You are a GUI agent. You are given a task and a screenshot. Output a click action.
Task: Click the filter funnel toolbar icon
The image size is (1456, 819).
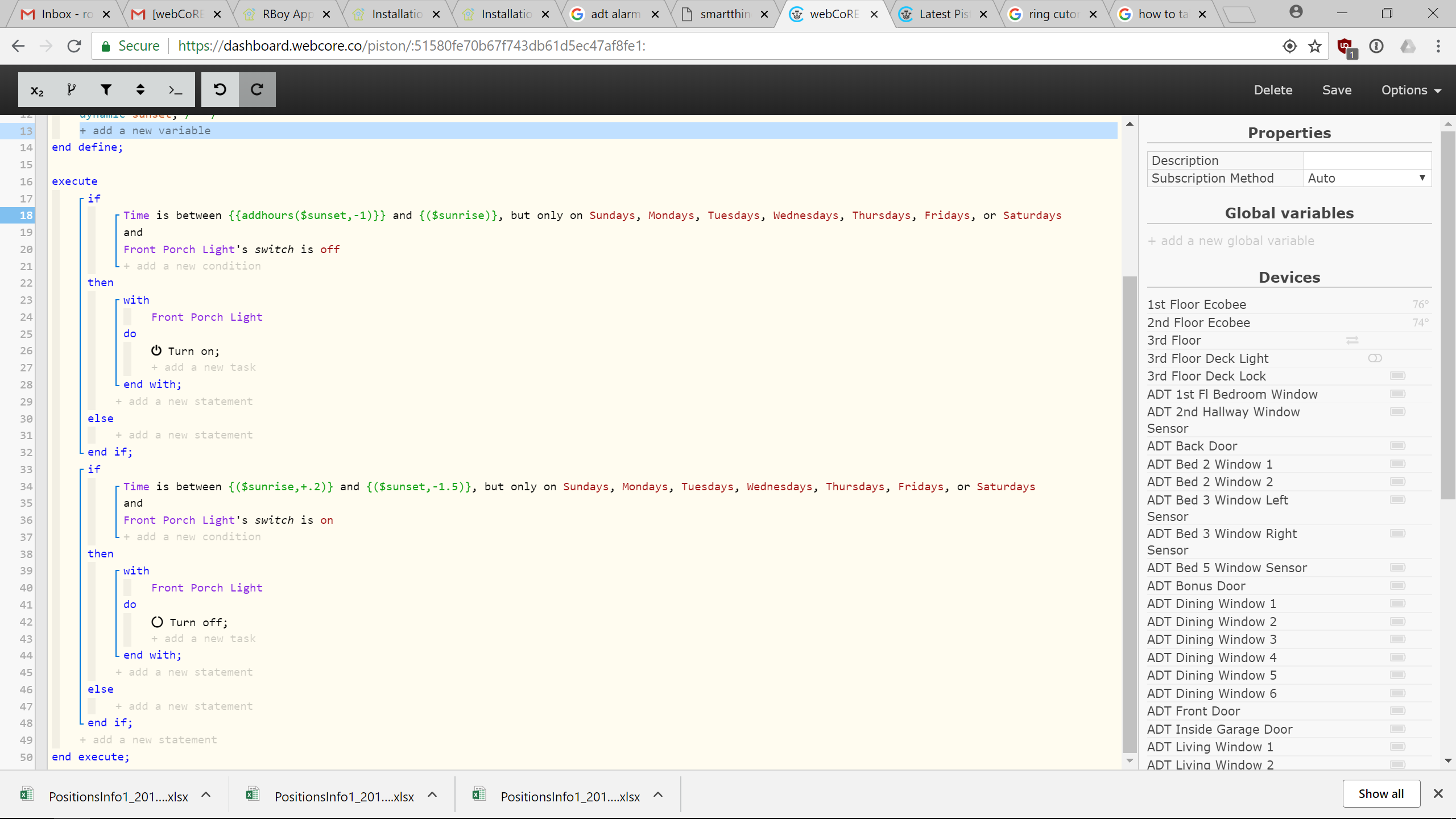click(106, 90)
